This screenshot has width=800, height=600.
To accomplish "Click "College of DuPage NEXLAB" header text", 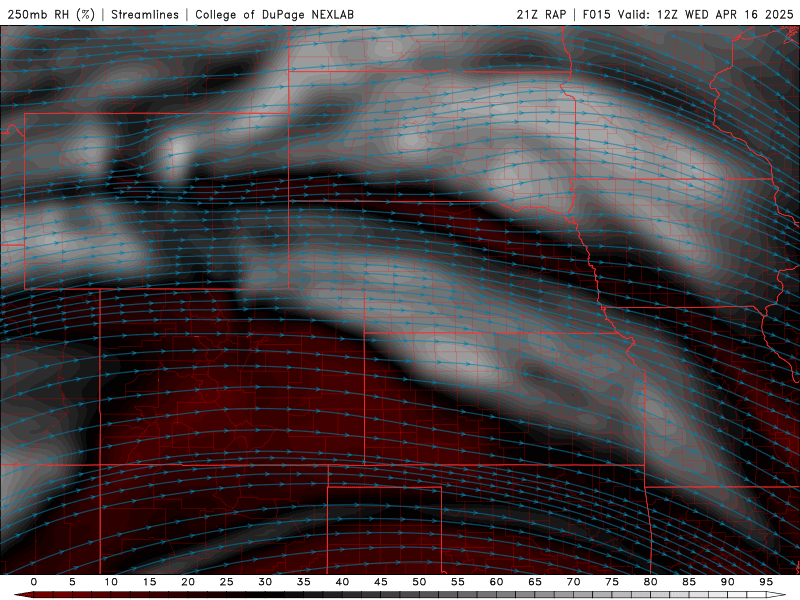I will coord(274,14).
